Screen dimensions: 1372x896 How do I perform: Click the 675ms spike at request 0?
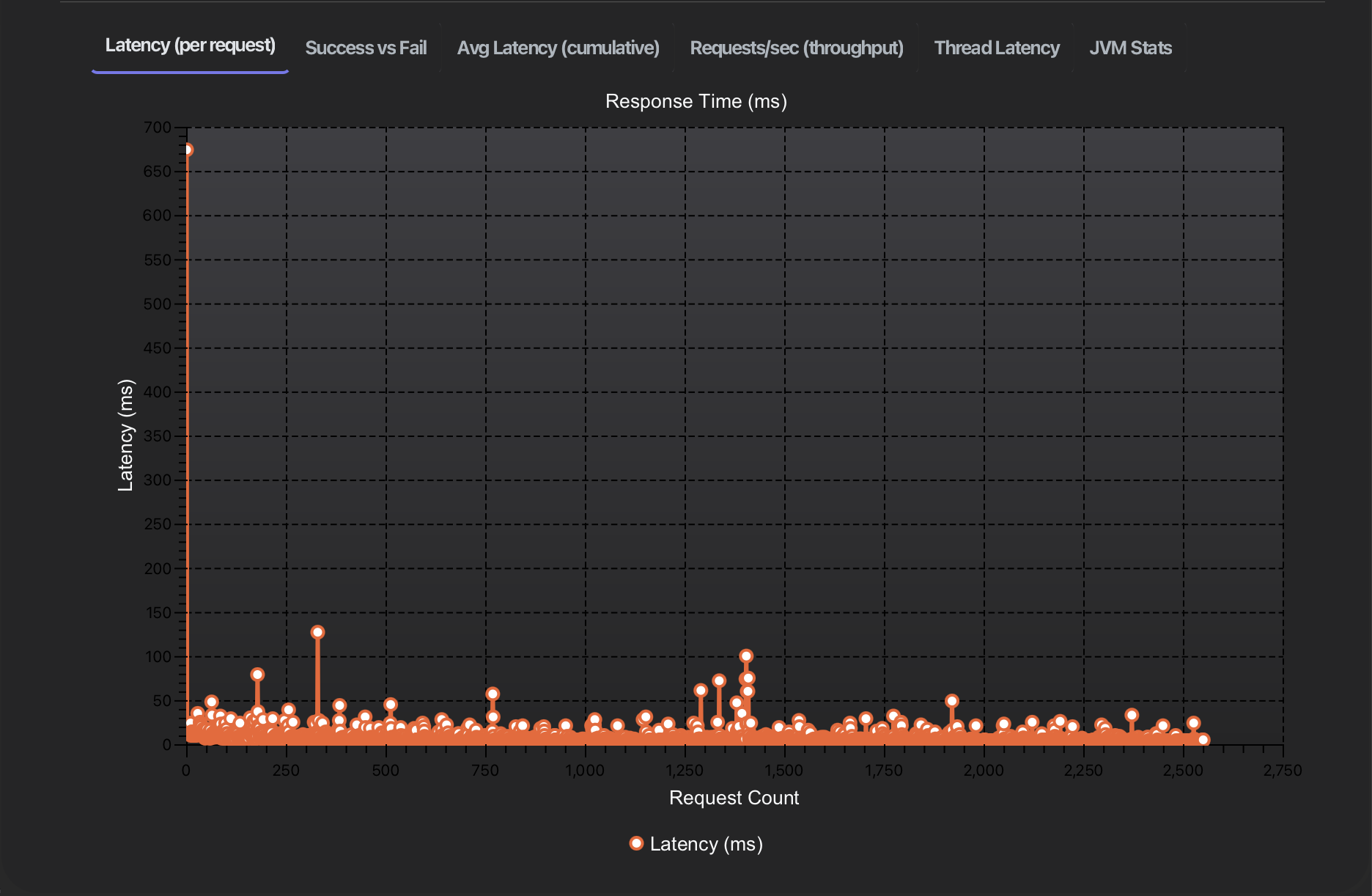point(188,150)
